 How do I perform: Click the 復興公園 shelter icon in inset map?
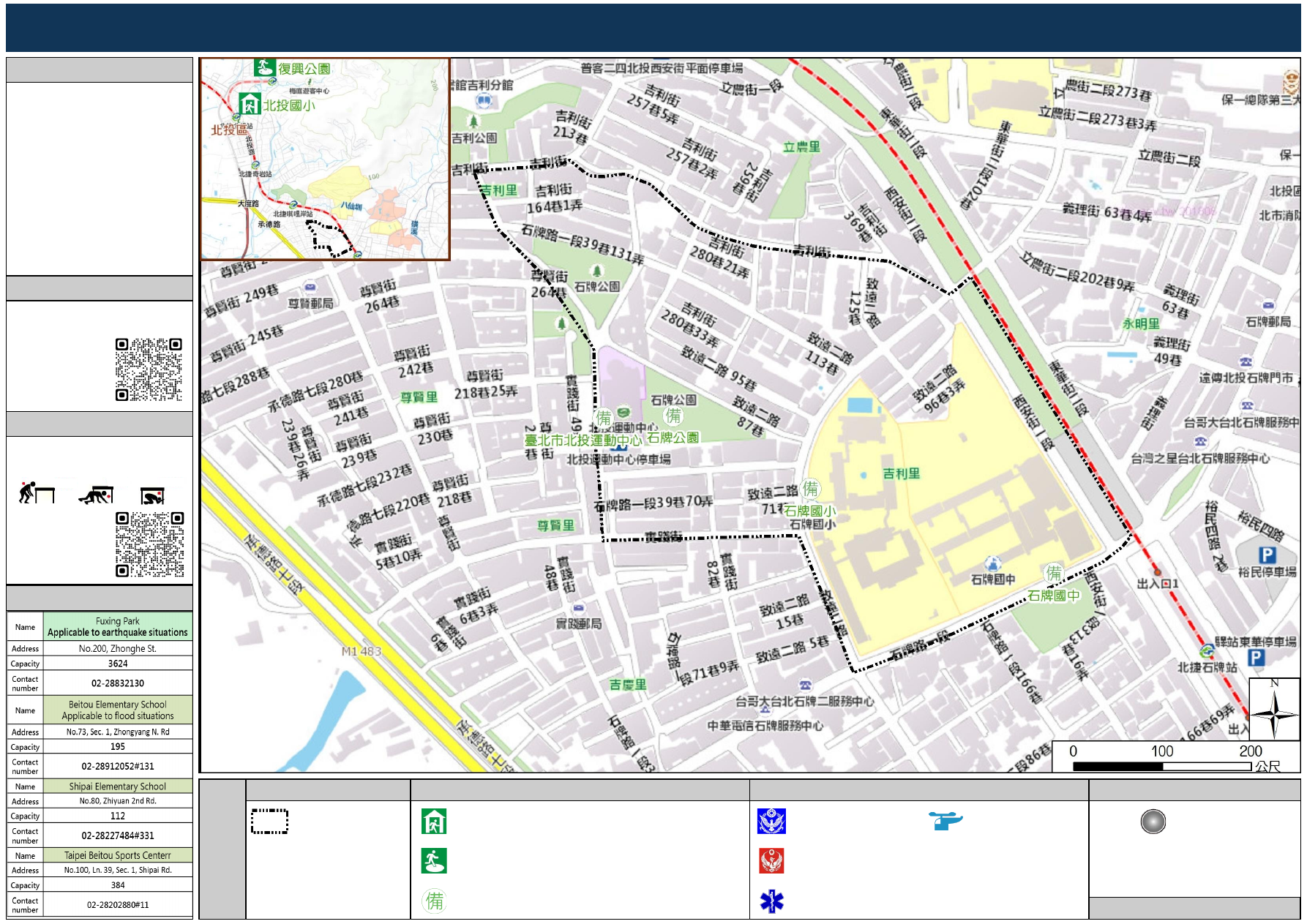click(x=264, y=68)
